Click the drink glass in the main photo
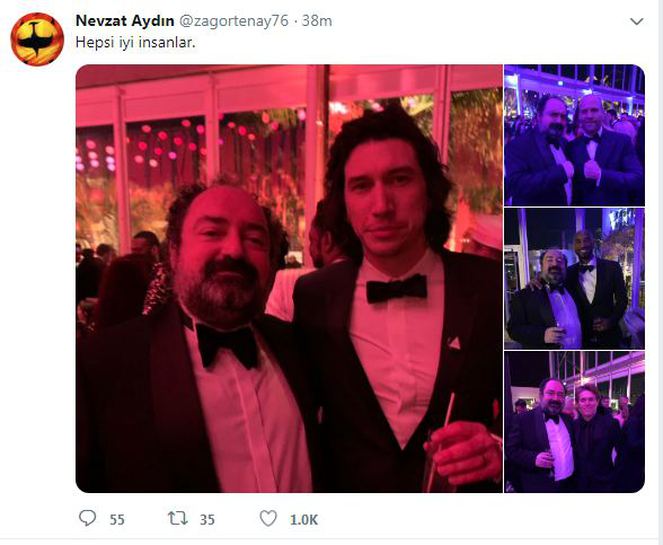Viewport: 663px width, 545px height. (438, 462)
